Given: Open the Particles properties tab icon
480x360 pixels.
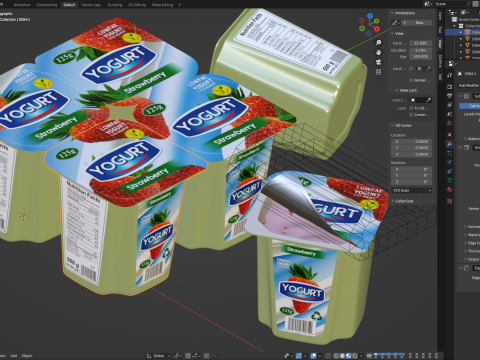Looking at the screenshot, I should (x=449, y=153).
